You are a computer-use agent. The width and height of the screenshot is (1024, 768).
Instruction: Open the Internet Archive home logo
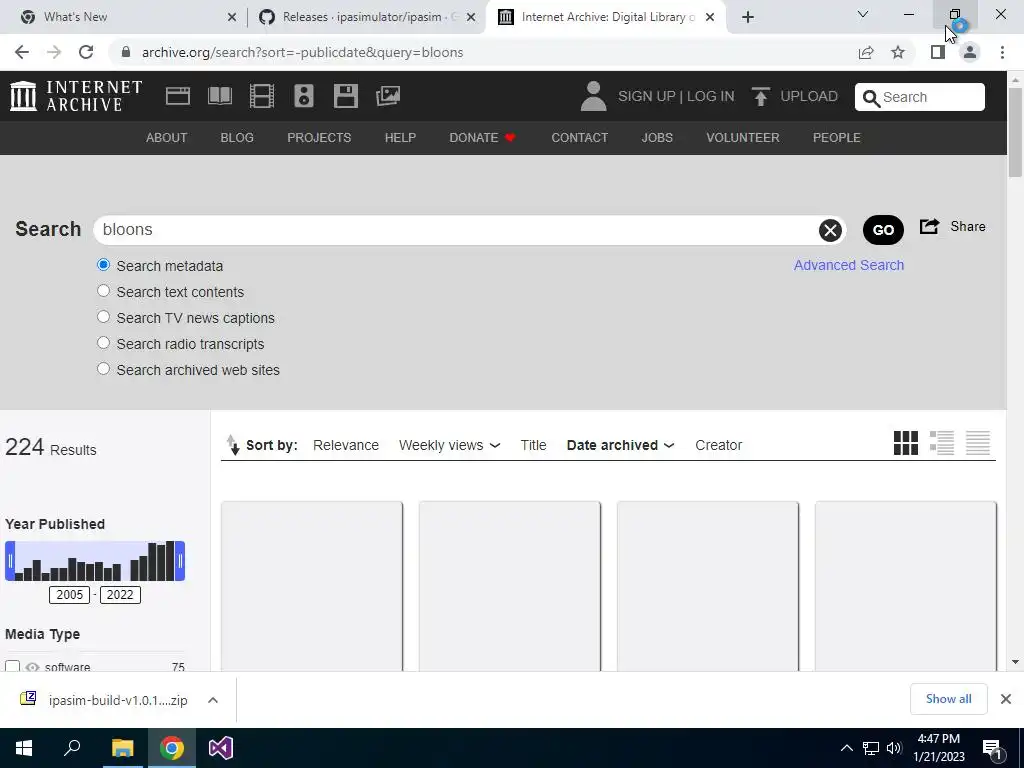tap(76, 96)
